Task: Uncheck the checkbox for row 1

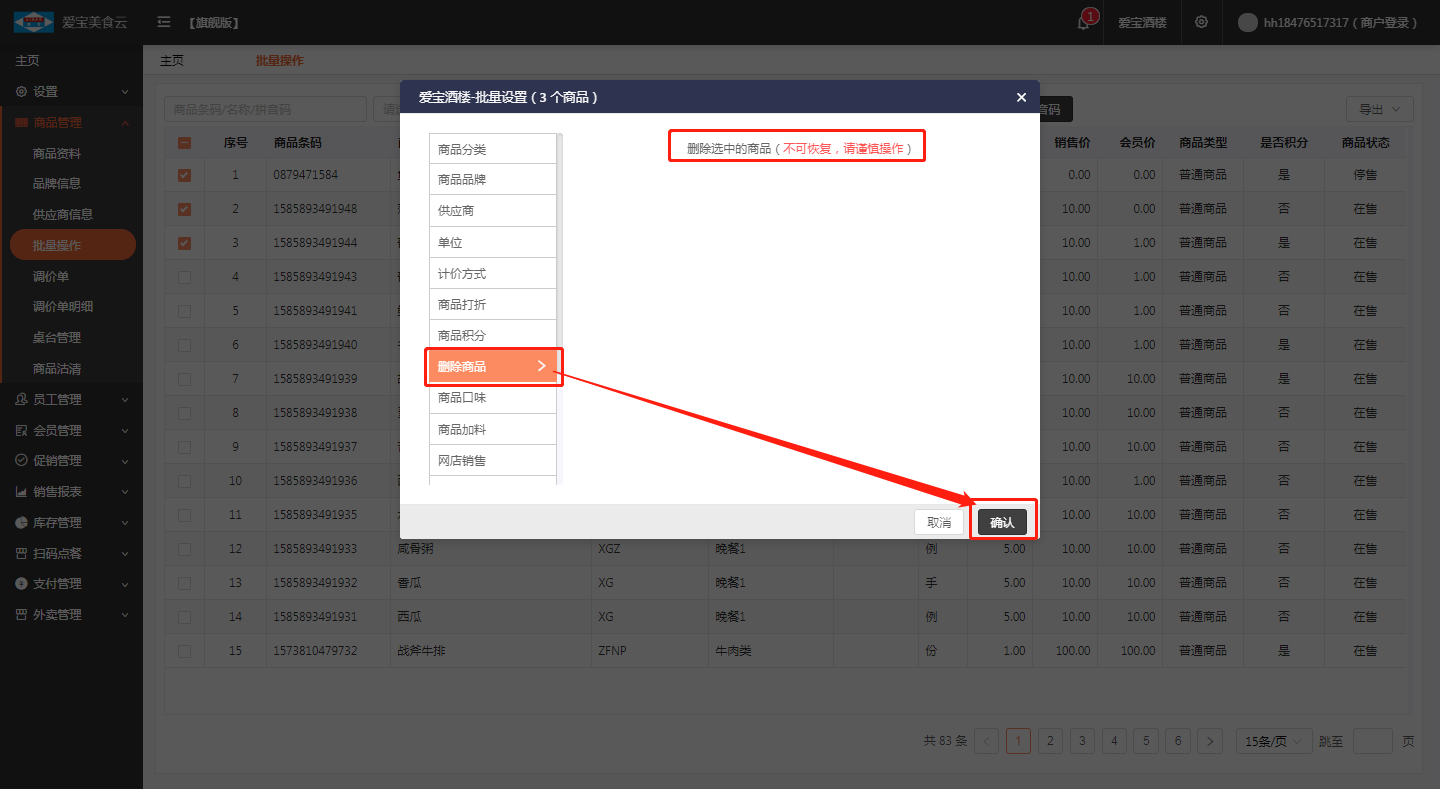Action: [184, 175]
